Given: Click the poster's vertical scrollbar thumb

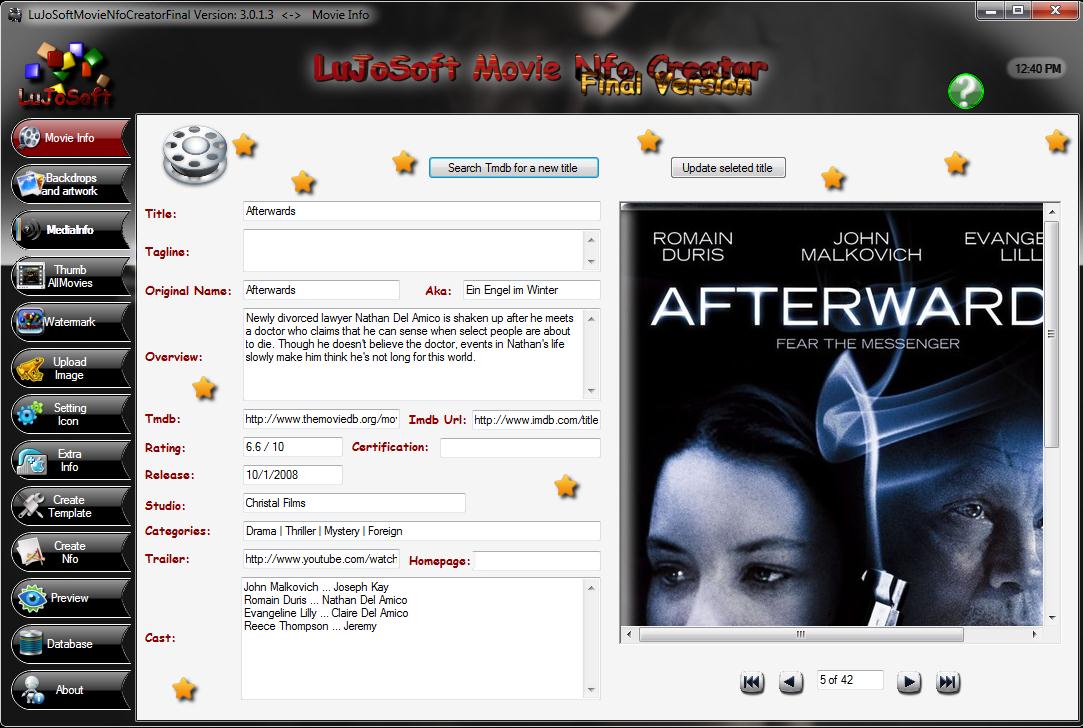Looking at the screenshot, I should click(1051, 334).
